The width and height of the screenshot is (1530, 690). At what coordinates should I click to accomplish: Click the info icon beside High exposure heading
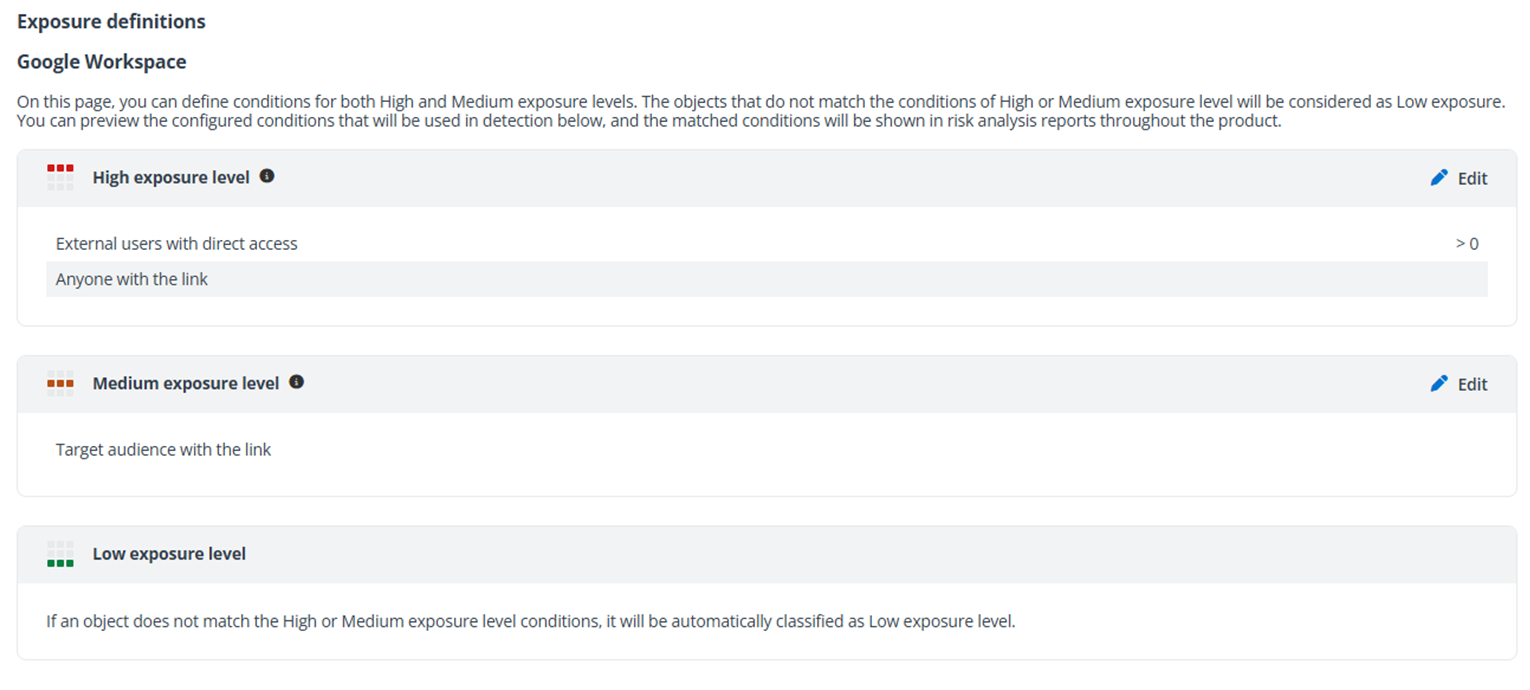click(x=266, y=176)
